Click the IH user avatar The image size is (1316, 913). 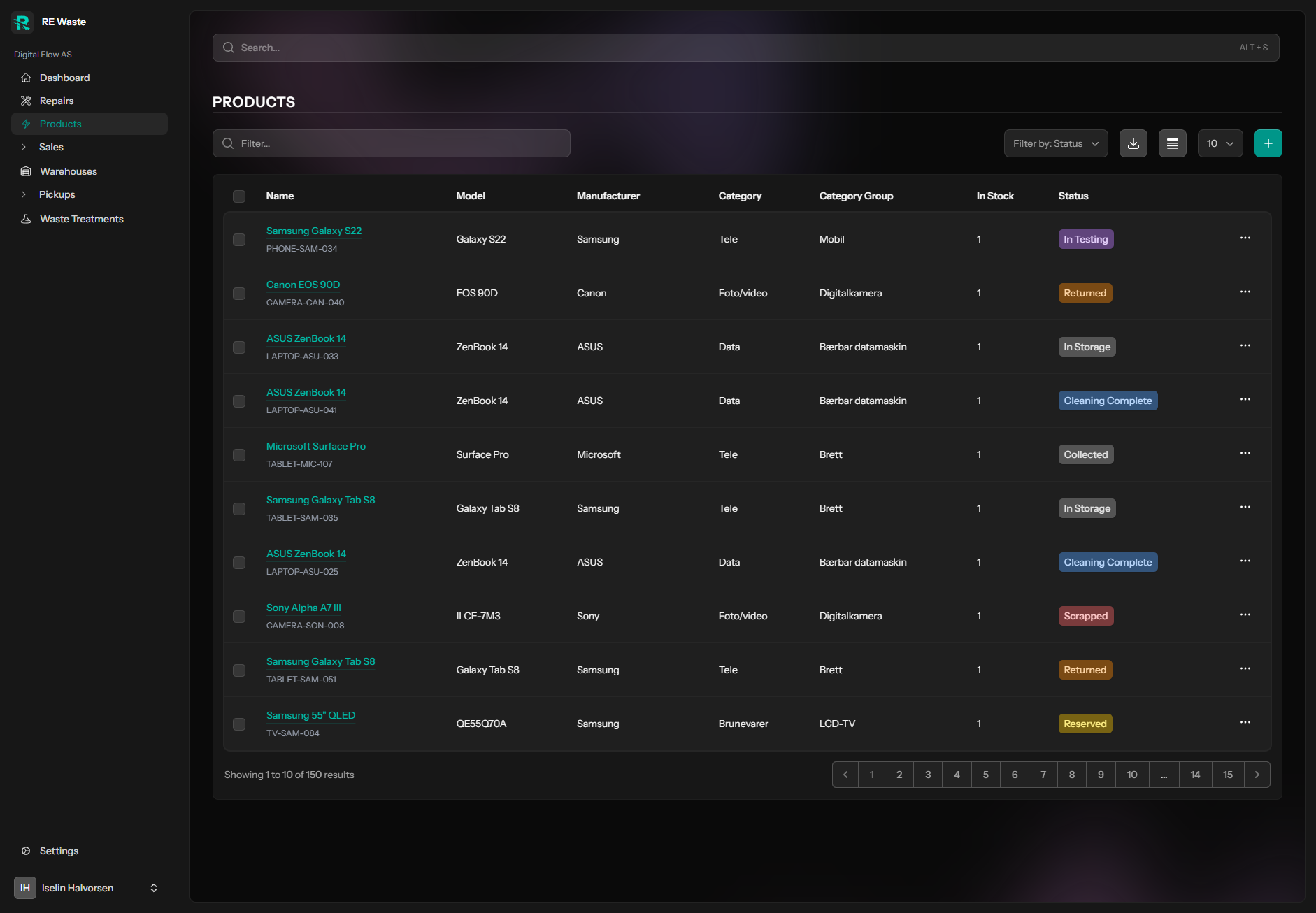(x=25, y=888)
